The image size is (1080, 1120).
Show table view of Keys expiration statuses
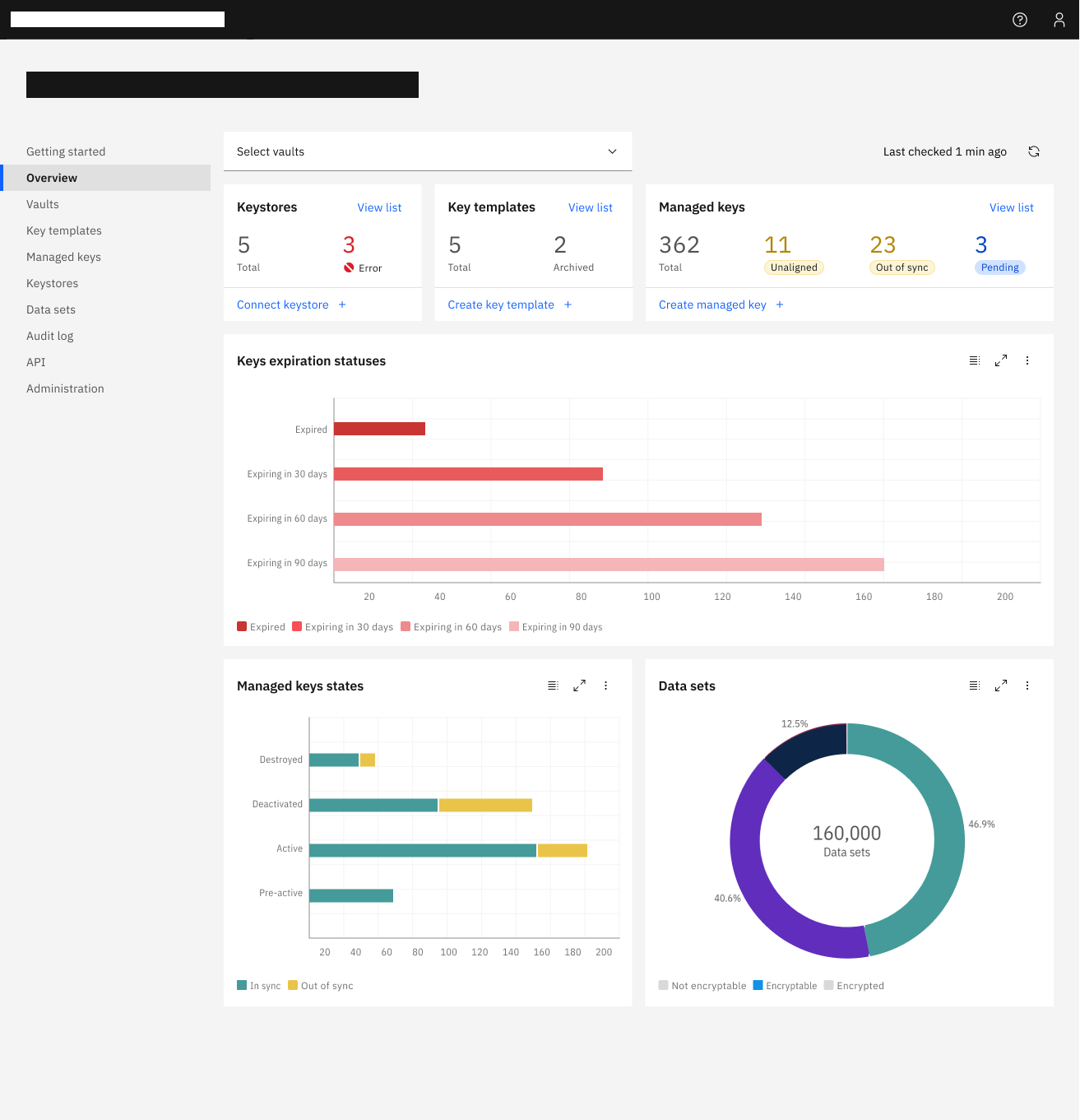pos(975,360)
